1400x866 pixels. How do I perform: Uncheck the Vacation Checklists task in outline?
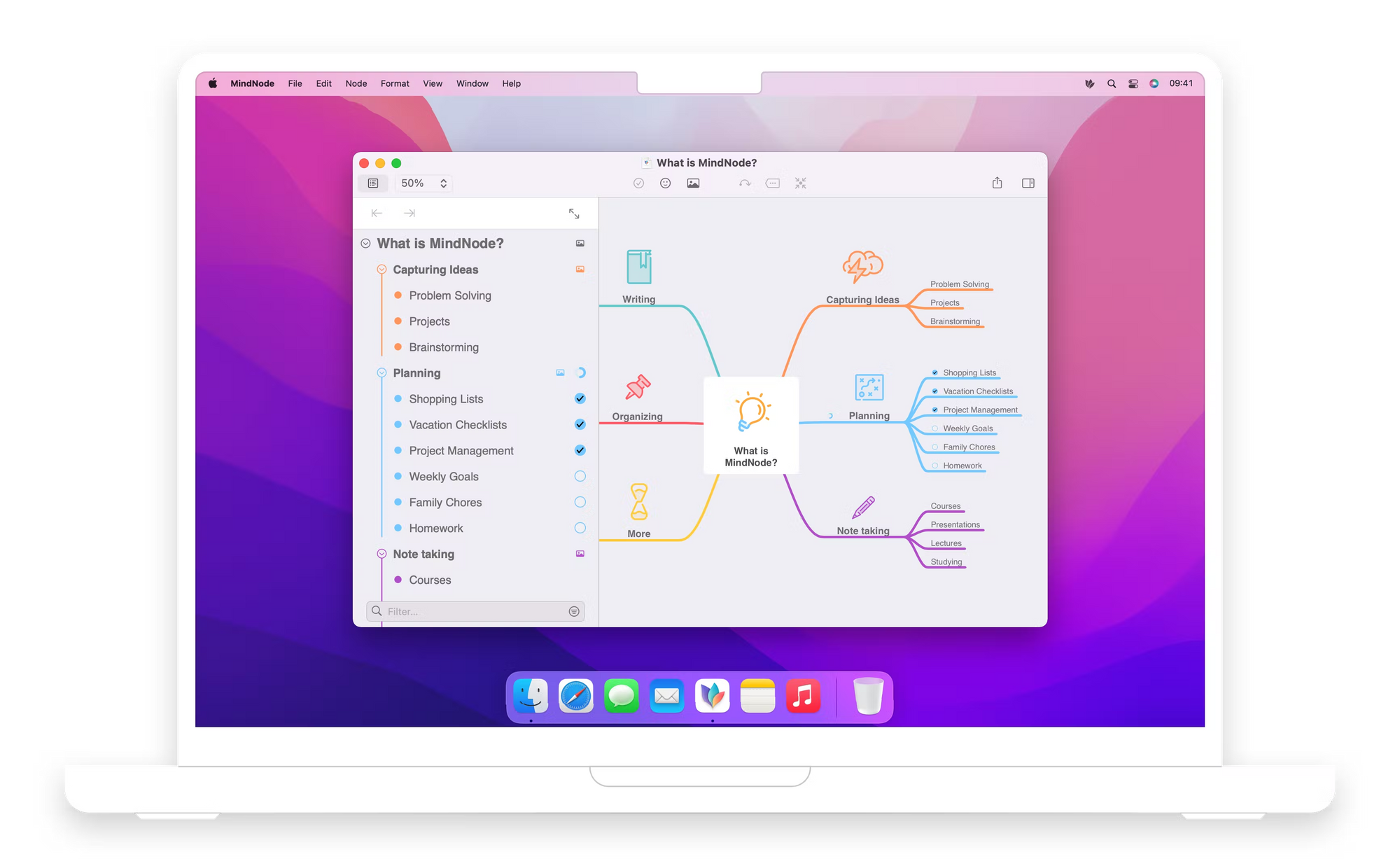[580, 425]
